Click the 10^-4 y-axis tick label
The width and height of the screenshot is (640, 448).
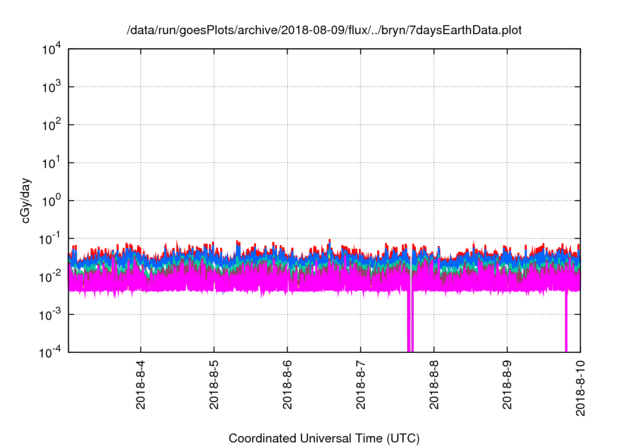[50, 352]
